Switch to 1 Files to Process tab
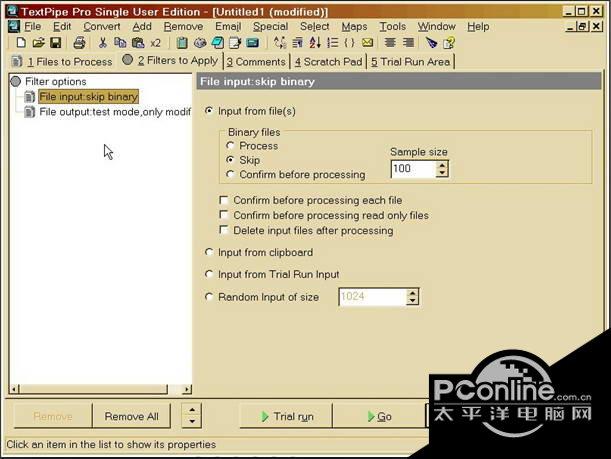Viewport: 611px width, 459px height. tap(62, 62)
